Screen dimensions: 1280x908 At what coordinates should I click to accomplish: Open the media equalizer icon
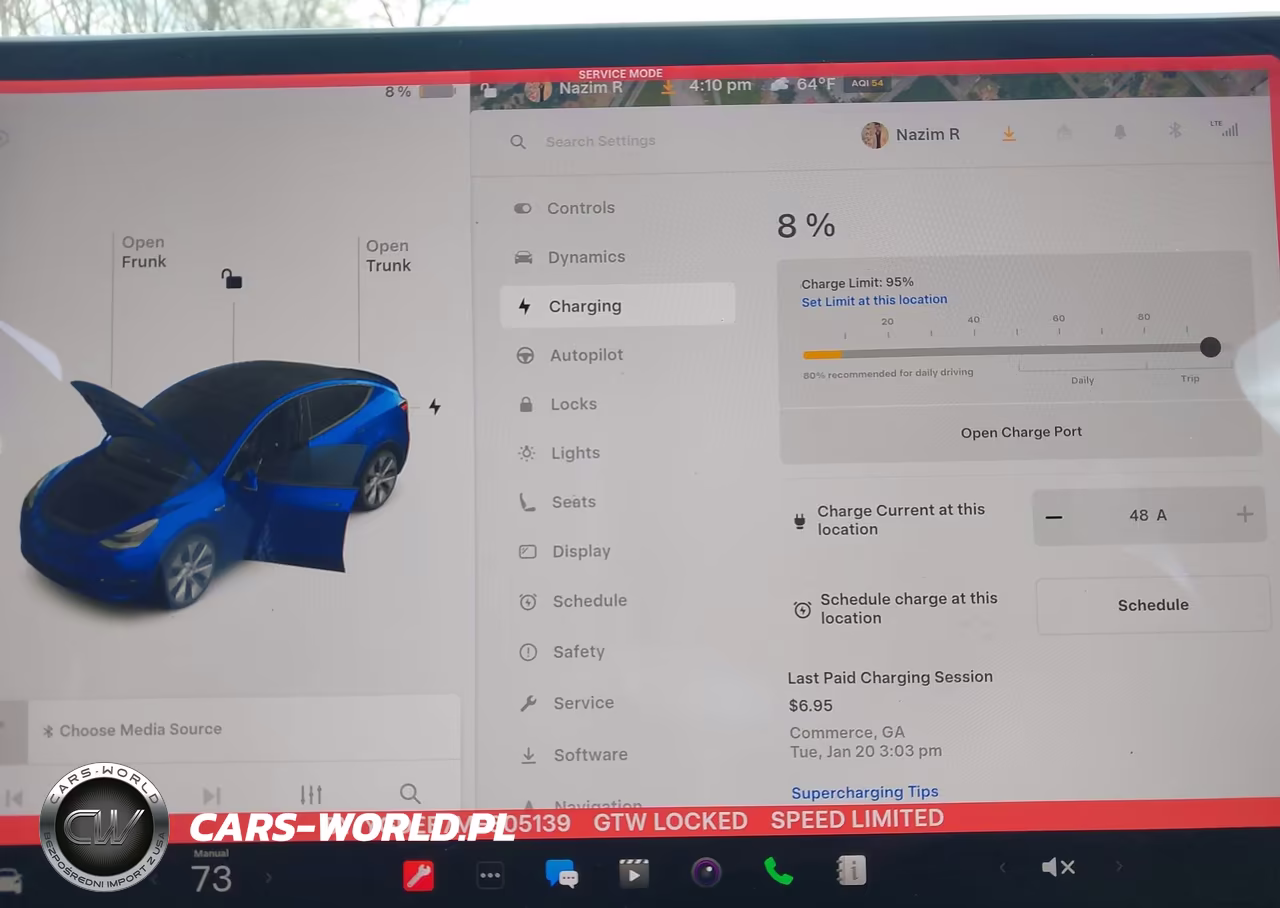(311, 795)
